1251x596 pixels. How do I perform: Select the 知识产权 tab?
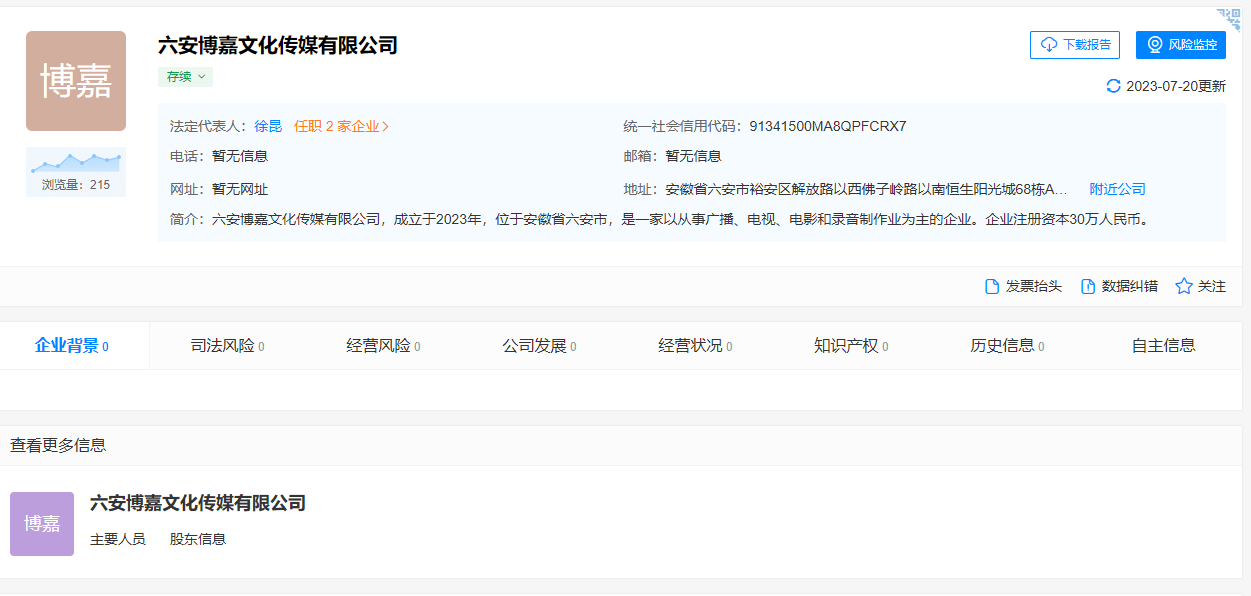(850, 346)
